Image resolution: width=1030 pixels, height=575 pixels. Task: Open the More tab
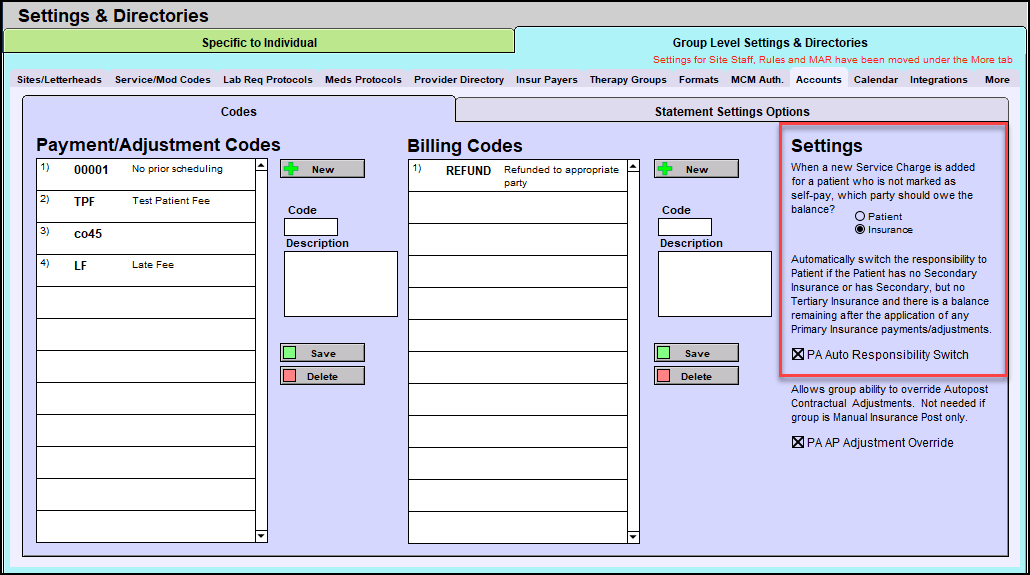(x=996, y=80)
